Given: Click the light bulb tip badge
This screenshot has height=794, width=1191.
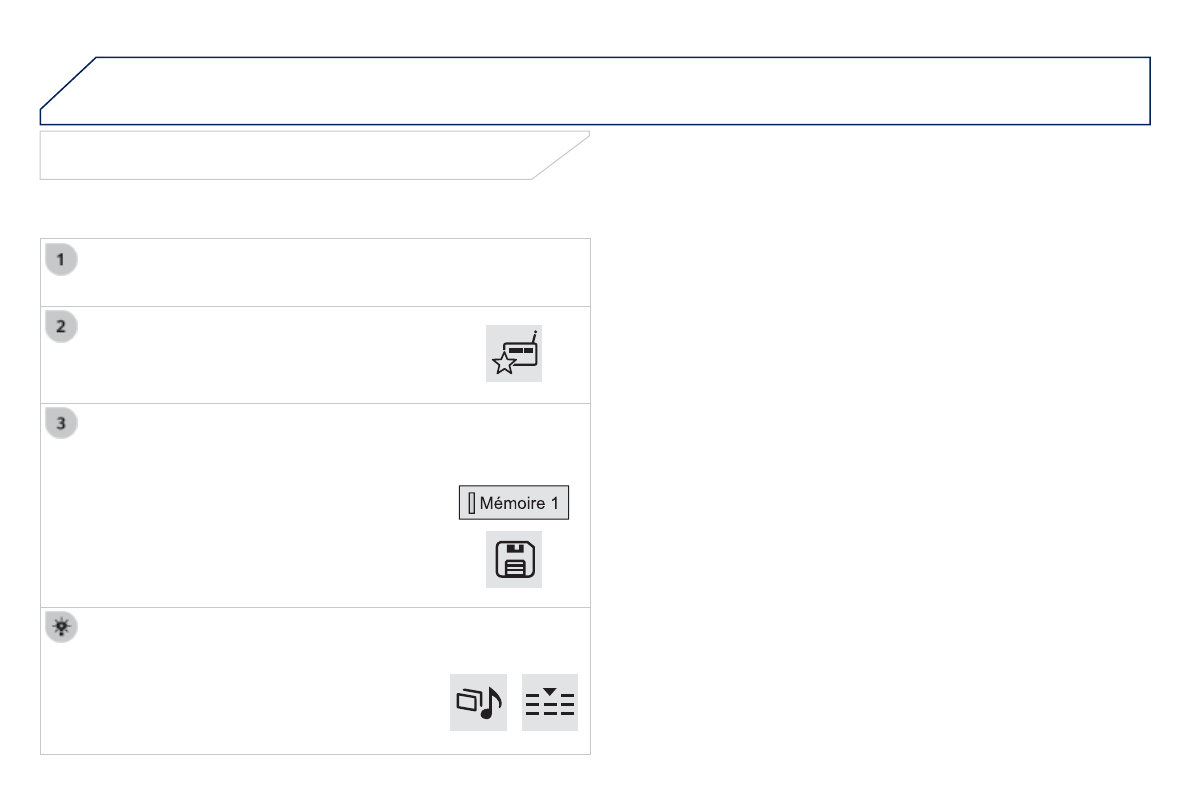Looking at the screenshot, I should [x=63, y=627].
